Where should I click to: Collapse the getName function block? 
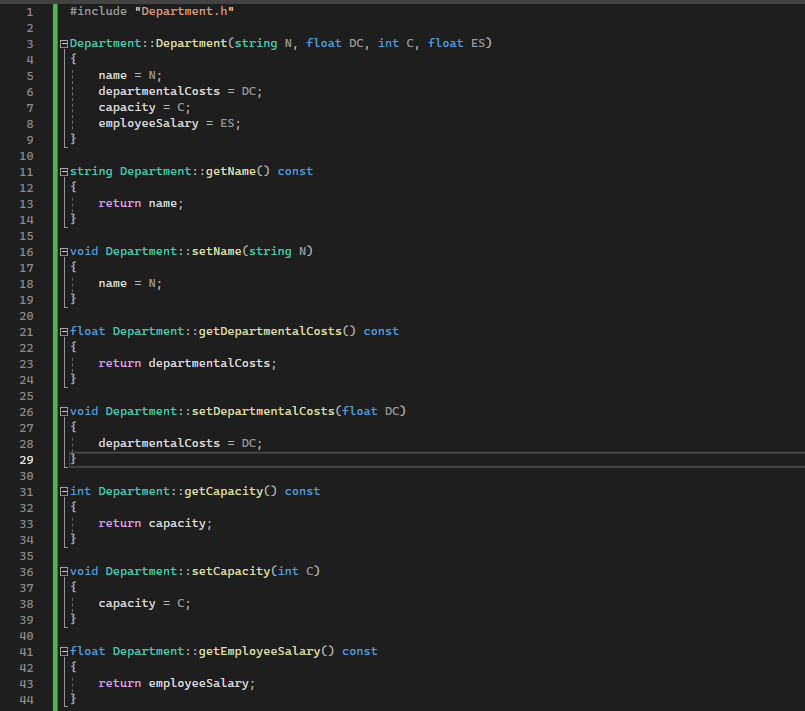pos(64,172)
